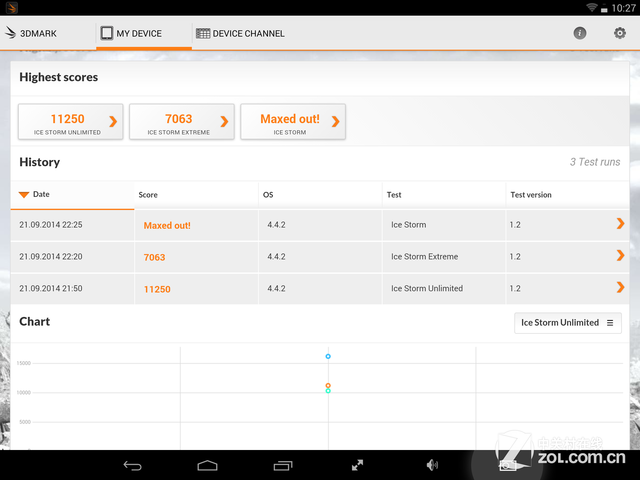Viewport: 640px width, 480px height.
Task: Click the info icon in header
Action: (x=580, y=33)
